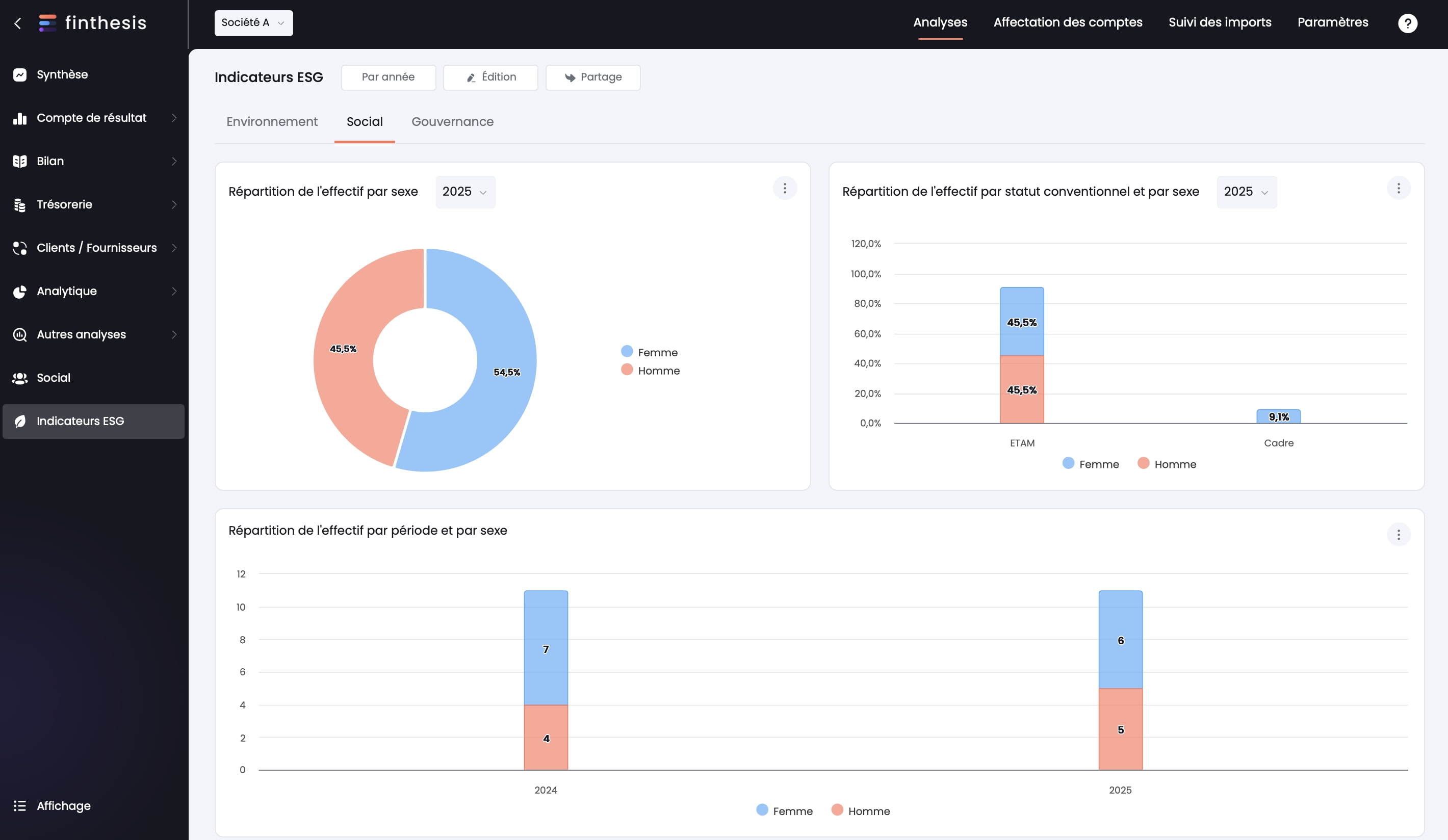Click the back arrow beside finthesis logo
1448x840 pixels.
pyautogui.click(x=18, y=23)
